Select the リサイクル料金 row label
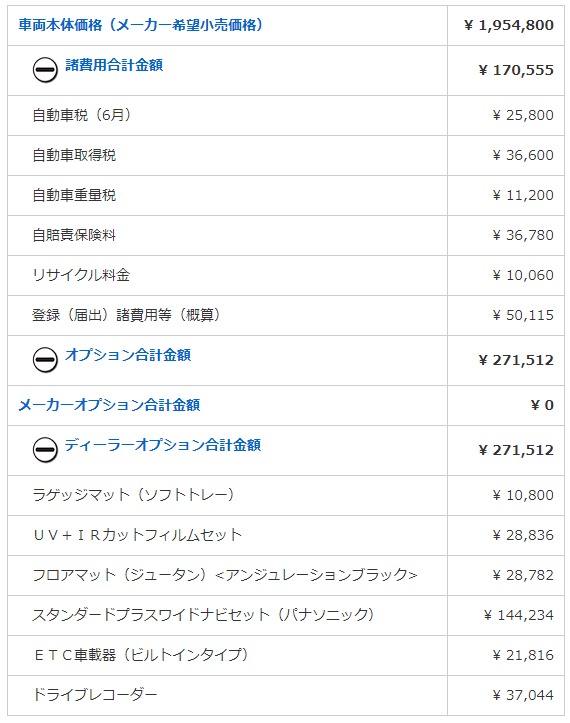Viewport: 570px width, 723px height. click(81, 275)
